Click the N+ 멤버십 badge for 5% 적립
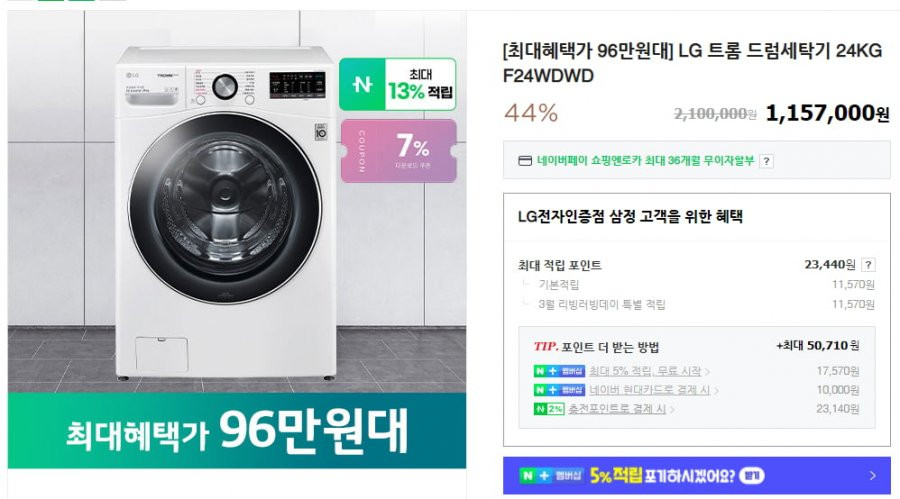The image size is (900, 499). point(559,371)
